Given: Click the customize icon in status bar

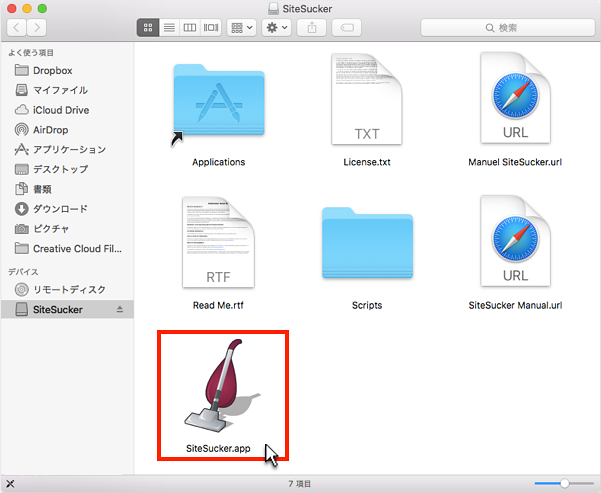Looking at the screenshot, I should click(10, 484).
